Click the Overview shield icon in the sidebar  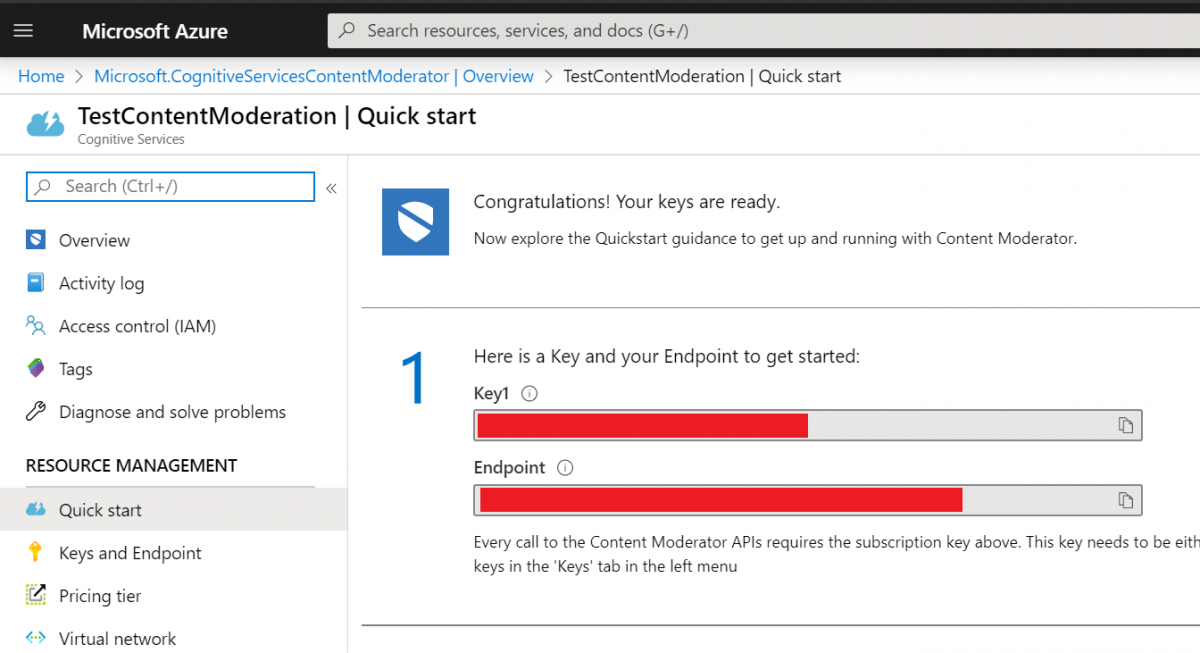click(36, 240)
